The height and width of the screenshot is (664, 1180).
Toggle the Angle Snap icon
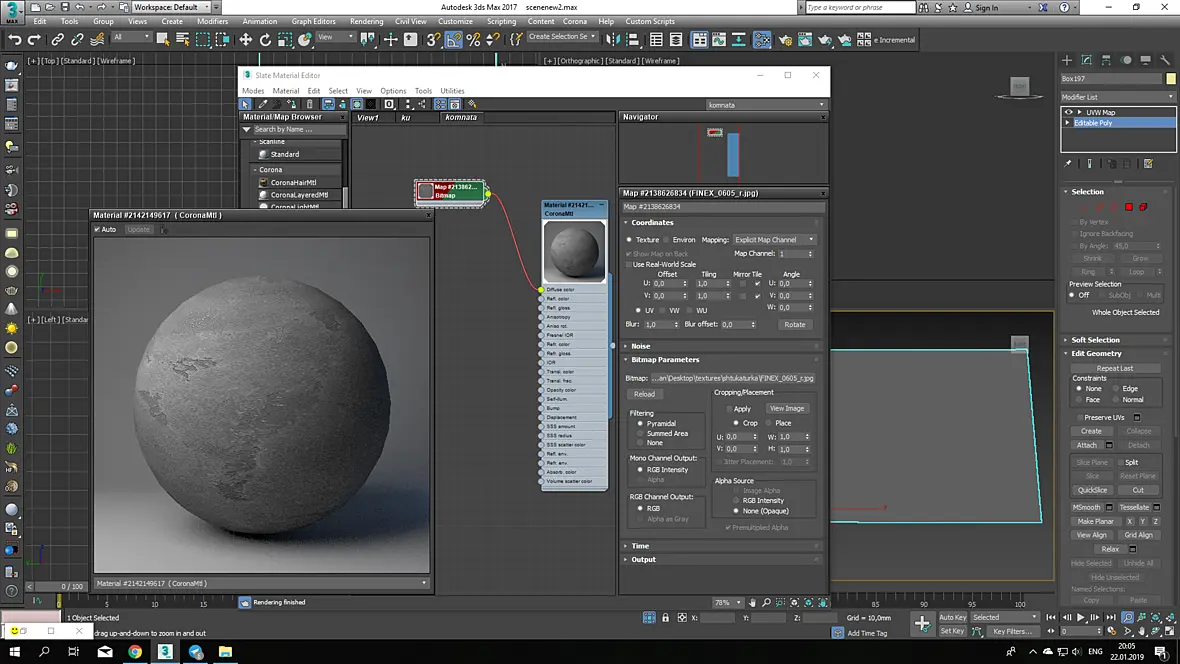point(454,39)
